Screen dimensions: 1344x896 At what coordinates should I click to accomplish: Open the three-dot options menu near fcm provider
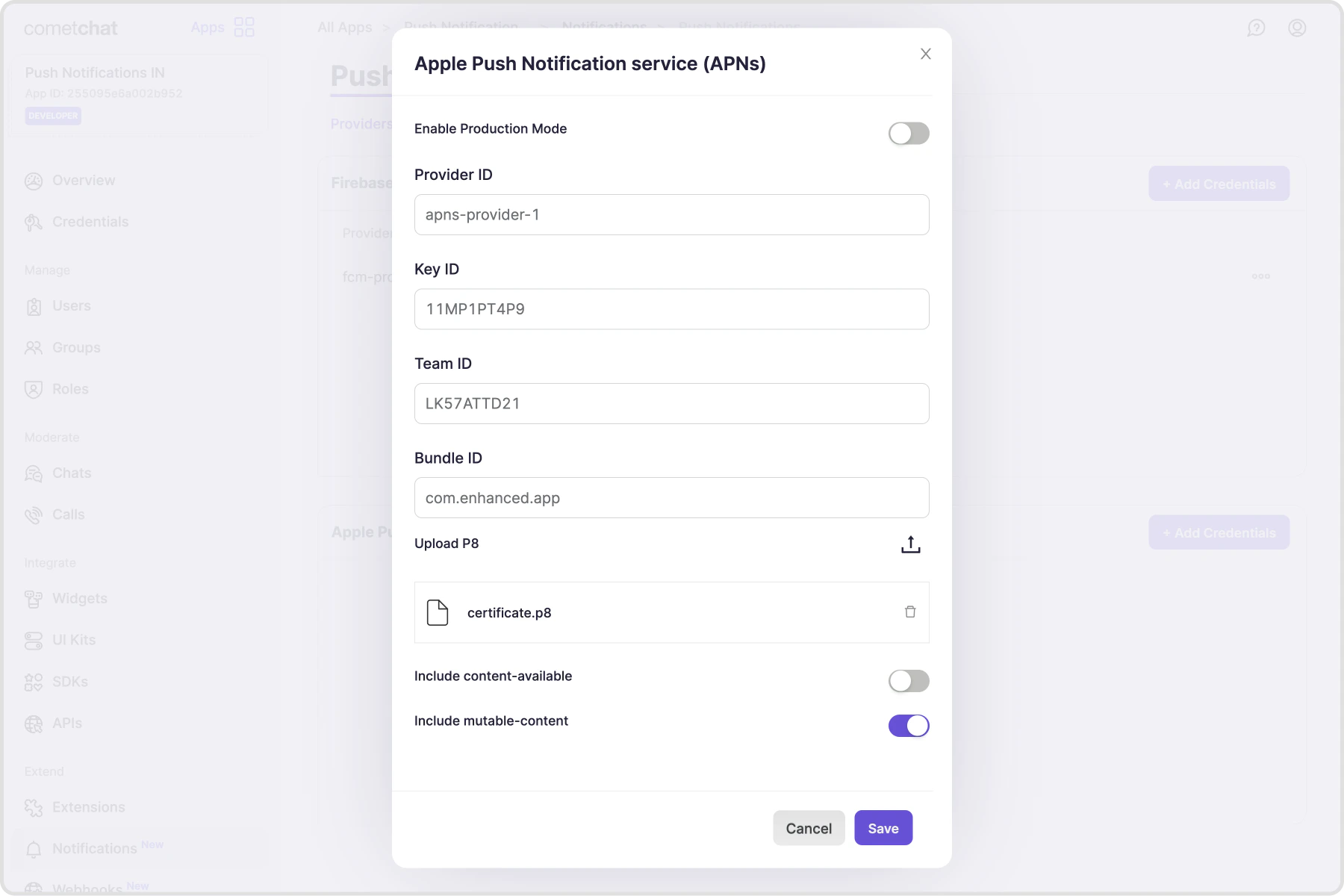(1260, 276)
